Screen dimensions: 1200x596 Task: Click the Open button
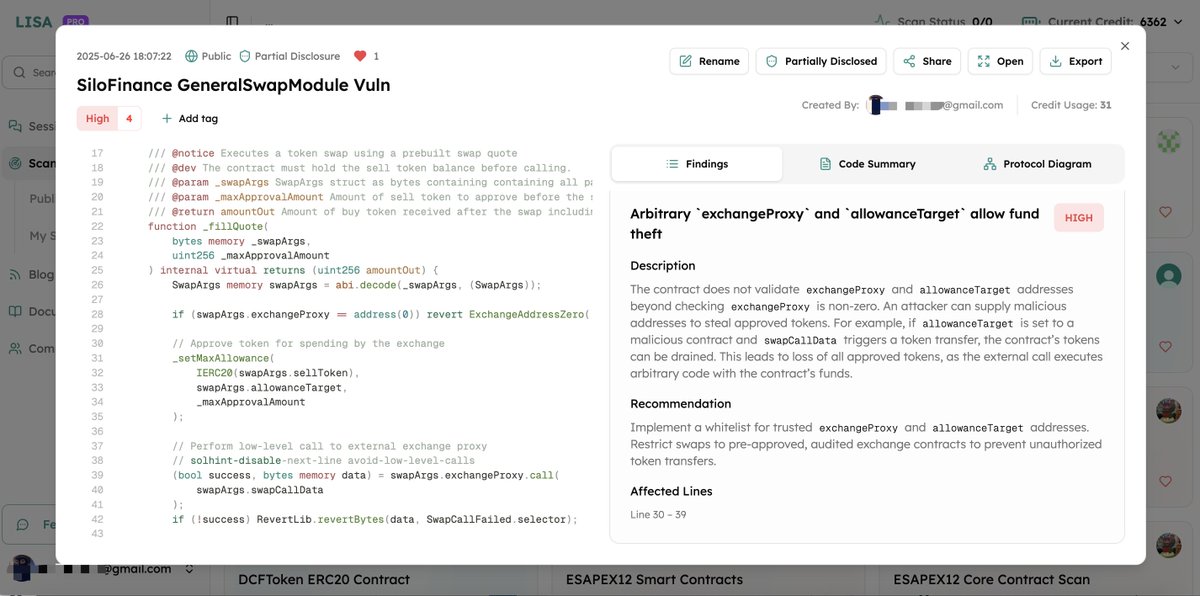click(x=1000, y=61)
